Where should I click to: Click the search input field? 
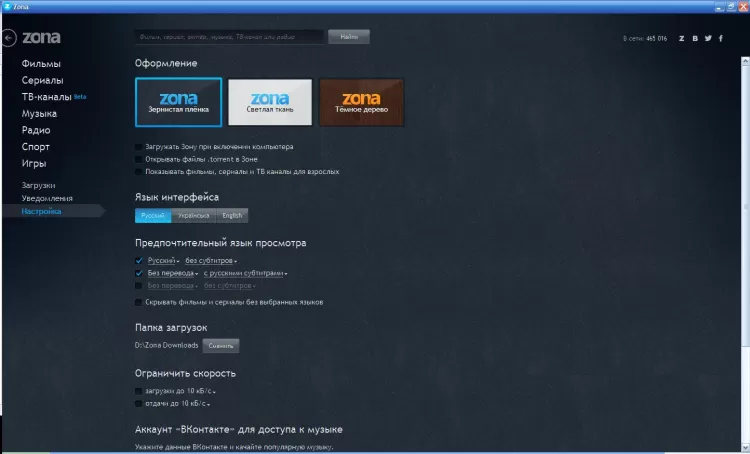tap(230, 37)
